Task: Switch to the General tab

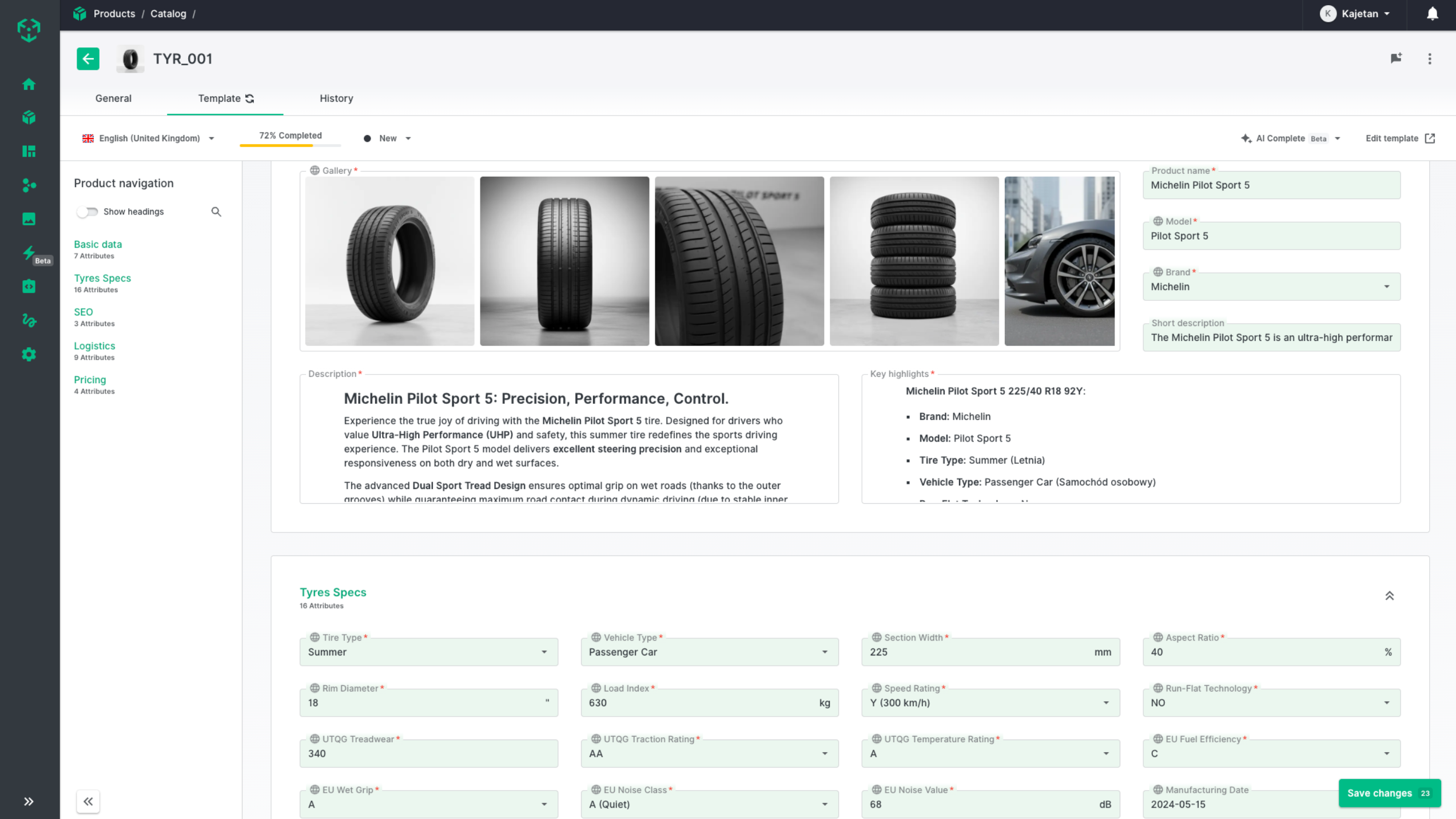Action: coord(113,98)
